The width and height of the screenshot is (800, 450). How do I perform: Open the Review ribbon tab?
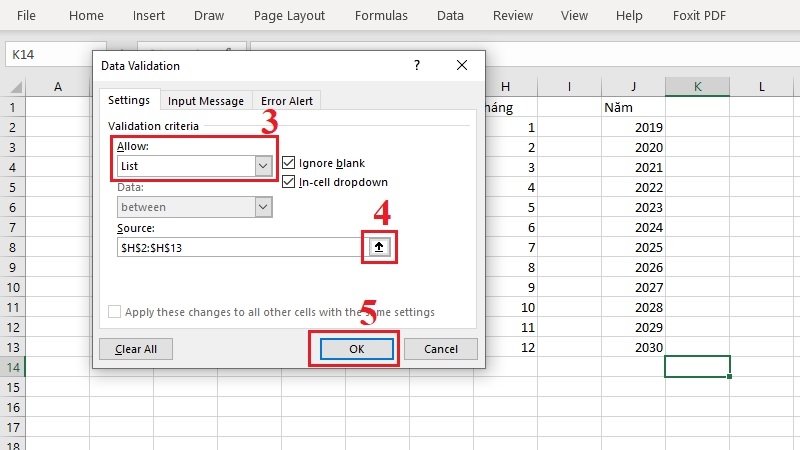tap(513, 16)
